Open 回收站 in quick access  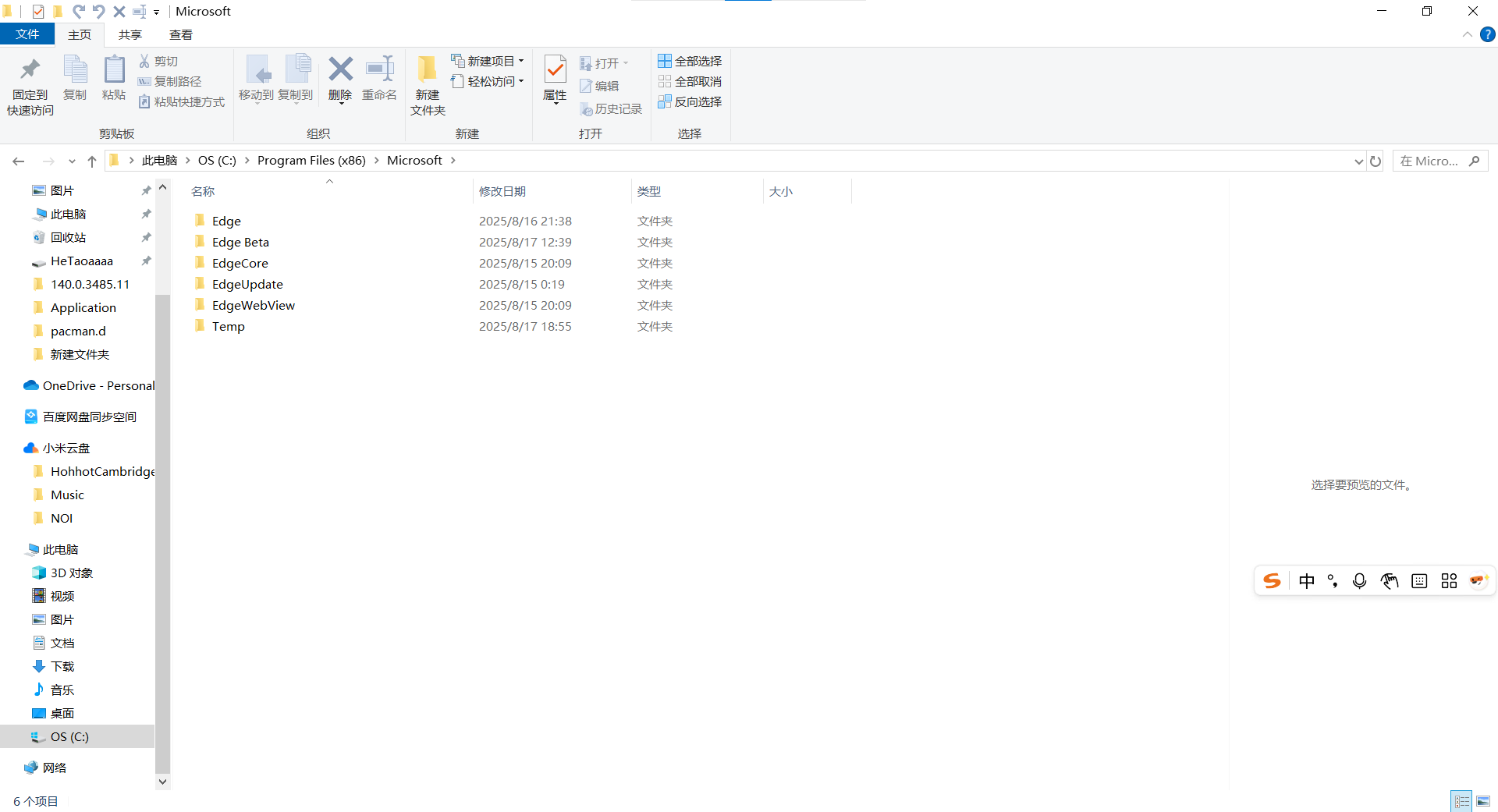[68, 238]
